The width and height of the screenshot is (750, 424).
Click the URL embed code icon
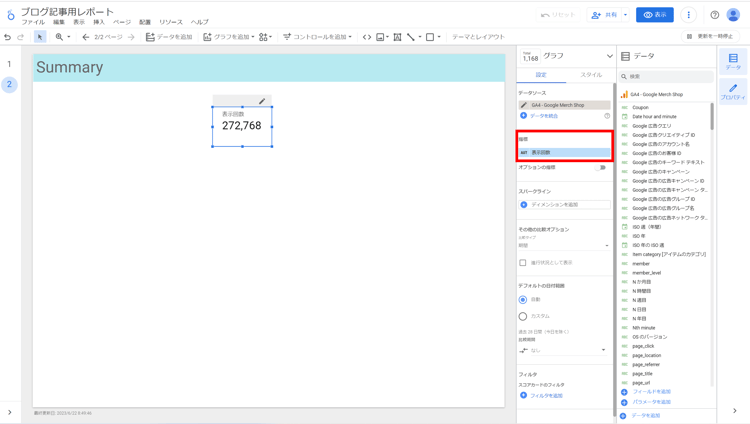367,37
